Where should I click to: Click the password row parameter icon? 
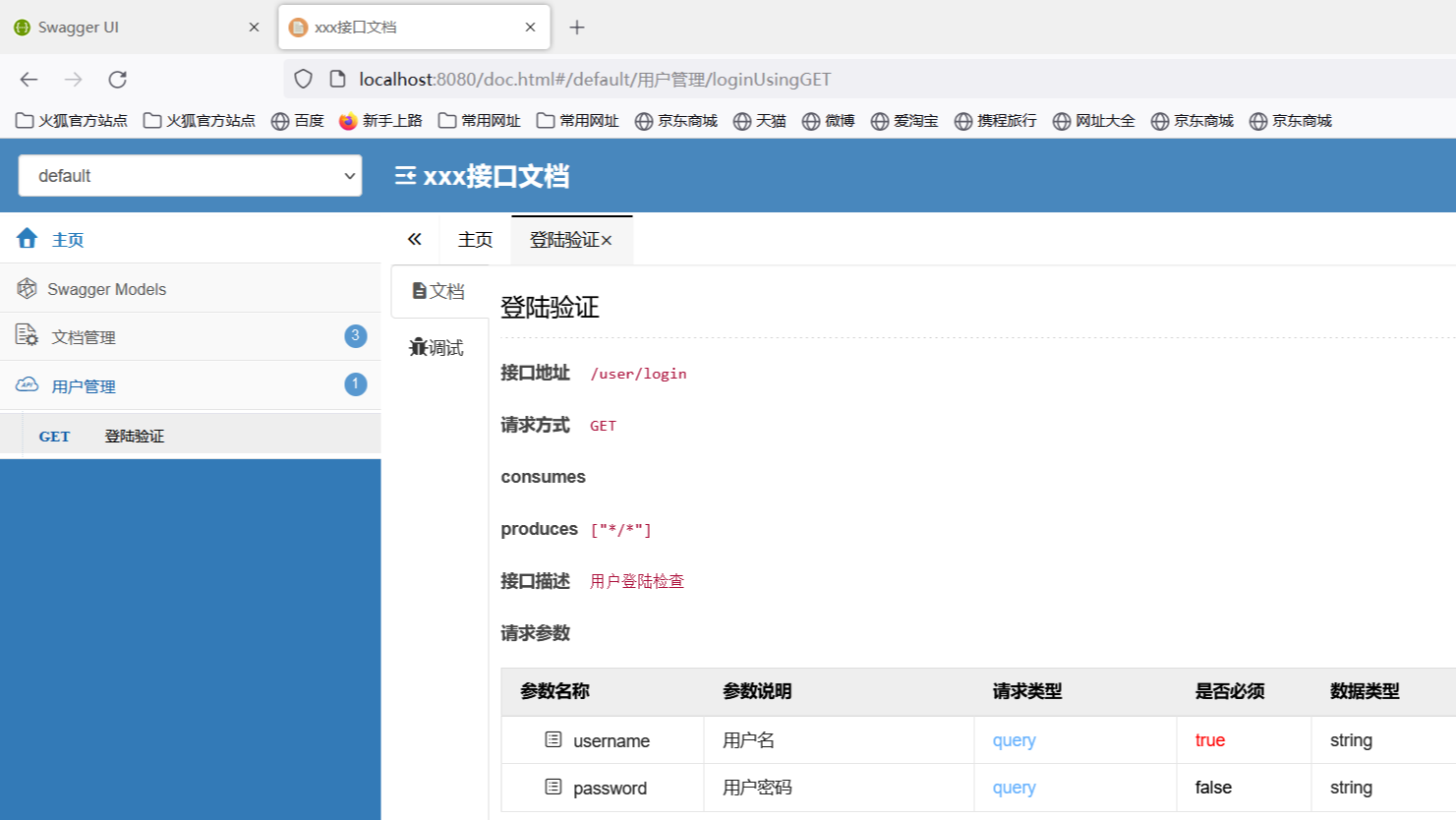[x=553, y=787]
